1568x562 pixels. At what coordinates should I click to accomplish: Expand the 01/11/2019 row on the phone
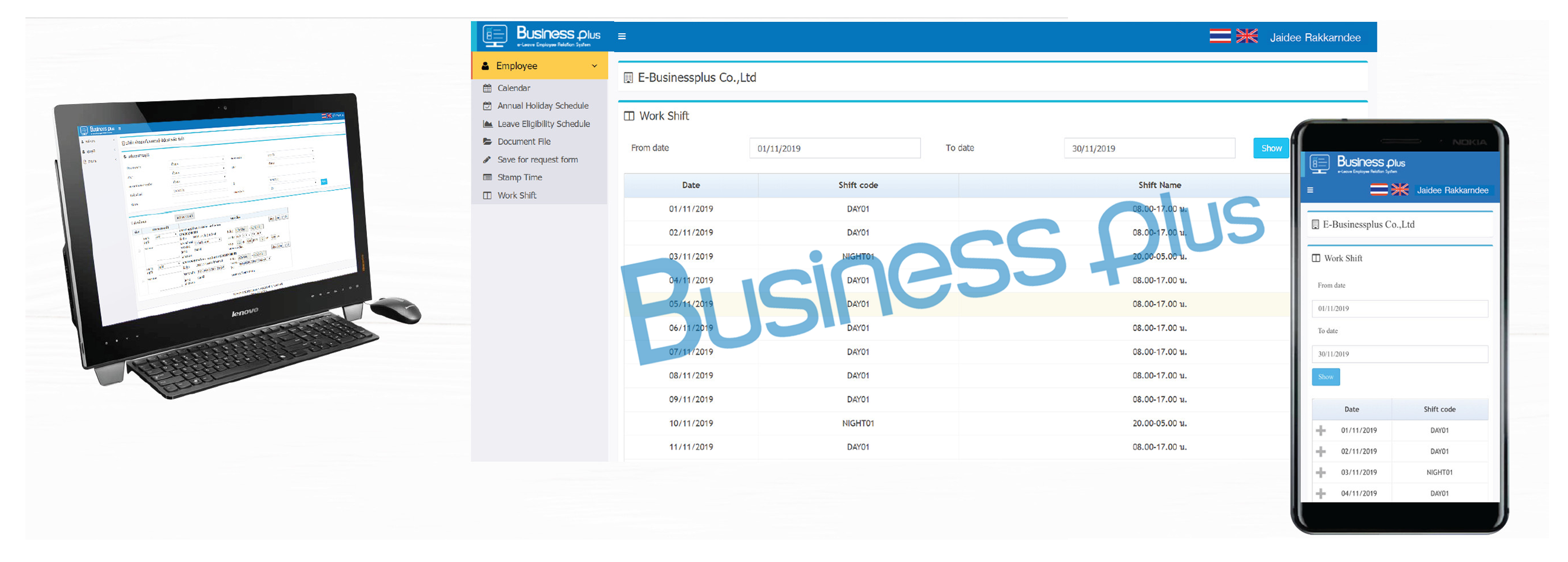click(1320, 431)
